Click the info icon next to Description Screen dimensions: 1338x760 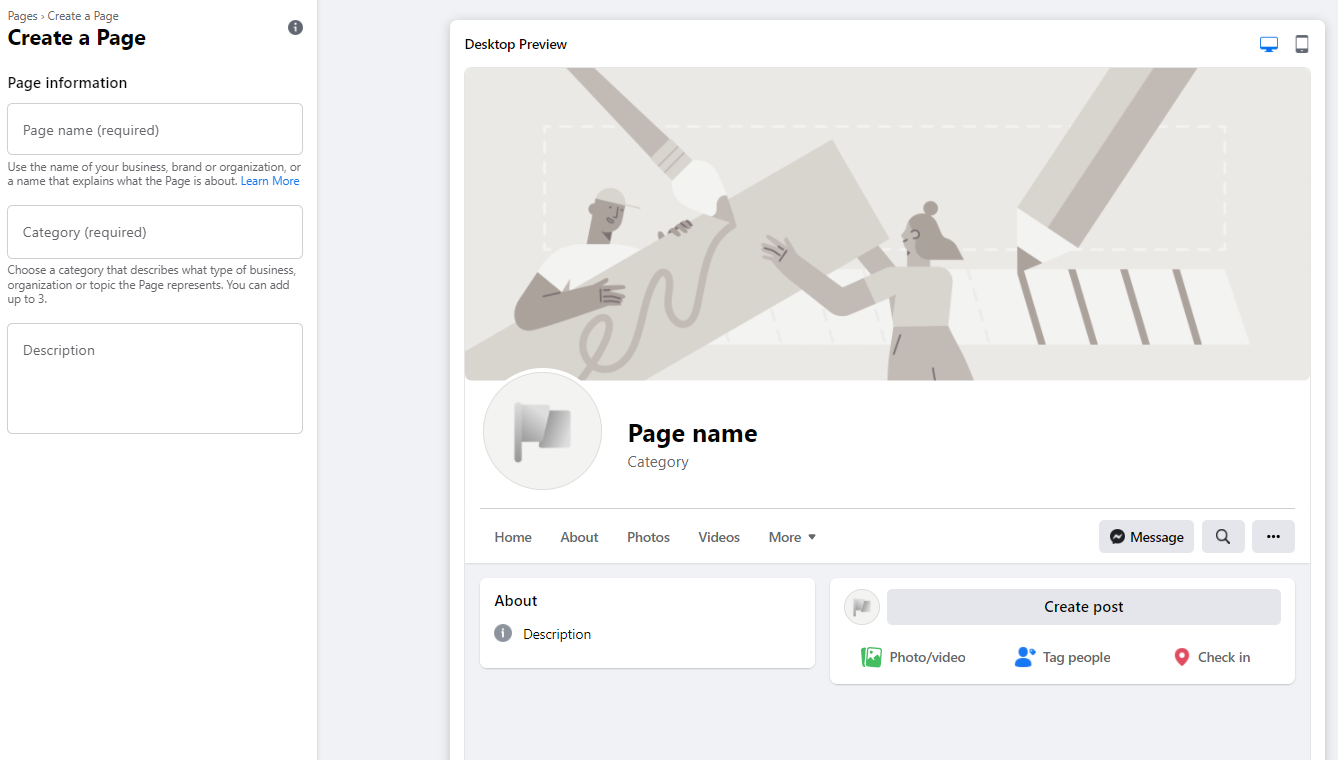[x=503, y=634]
